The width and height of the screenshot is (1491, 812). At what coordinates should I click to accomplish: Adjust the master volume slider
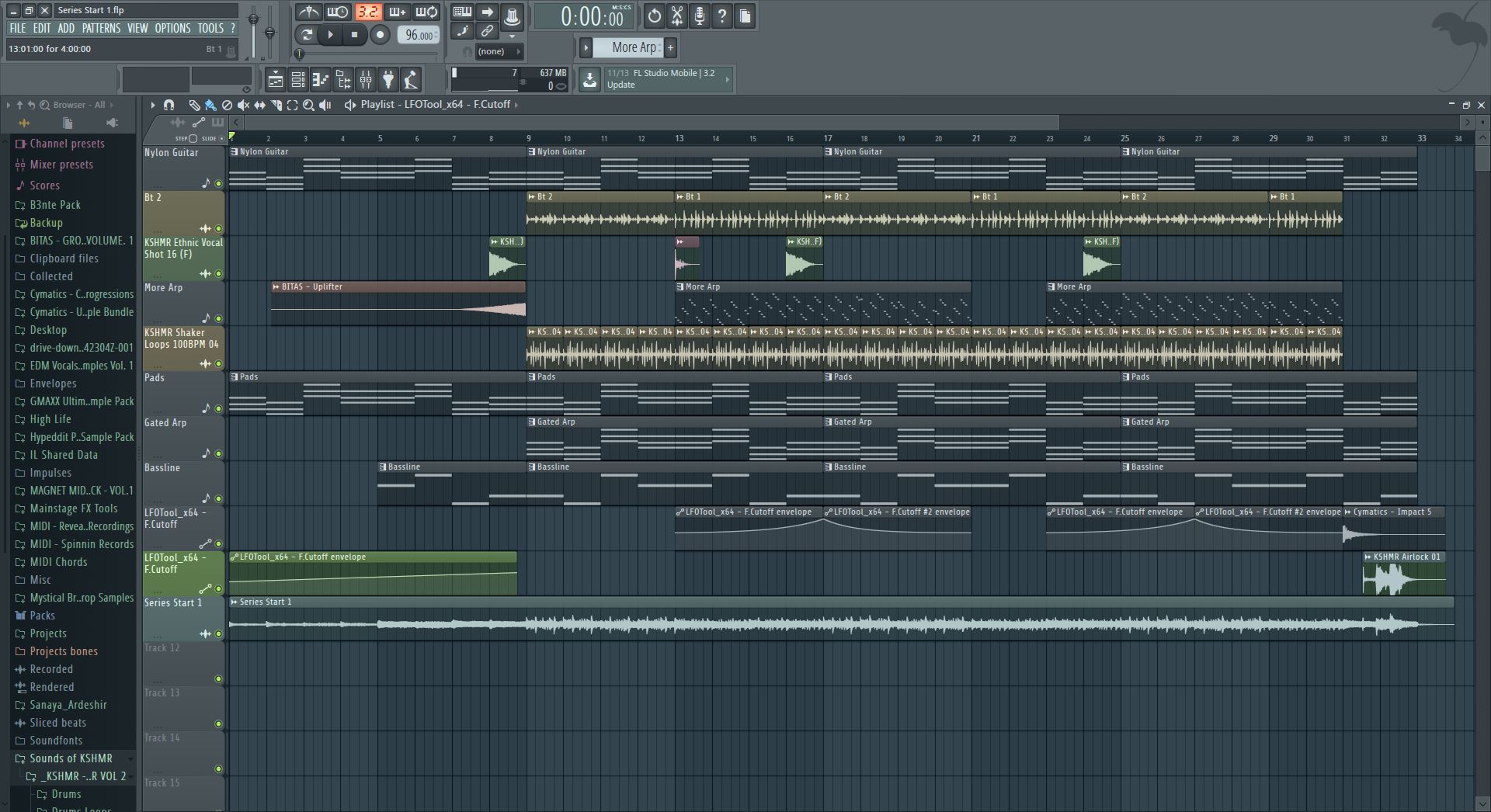coord(253,20)
